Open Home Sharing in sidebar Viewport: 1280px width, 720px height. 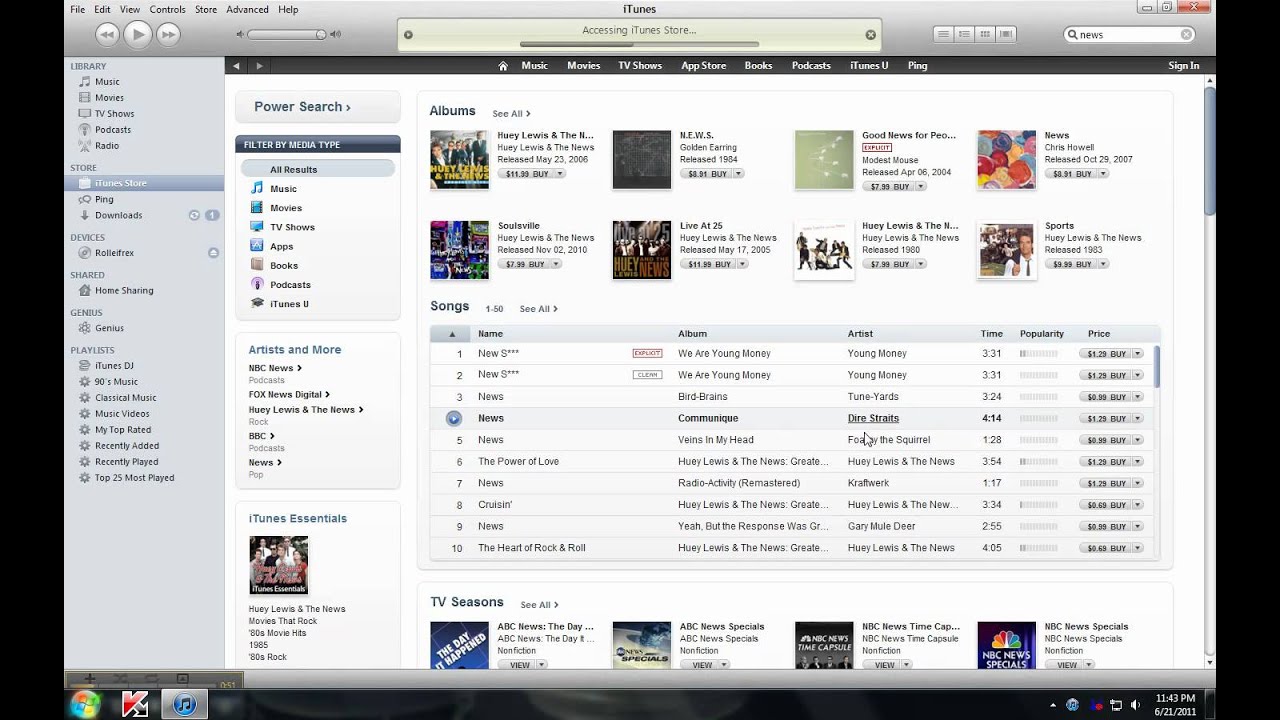124,291
